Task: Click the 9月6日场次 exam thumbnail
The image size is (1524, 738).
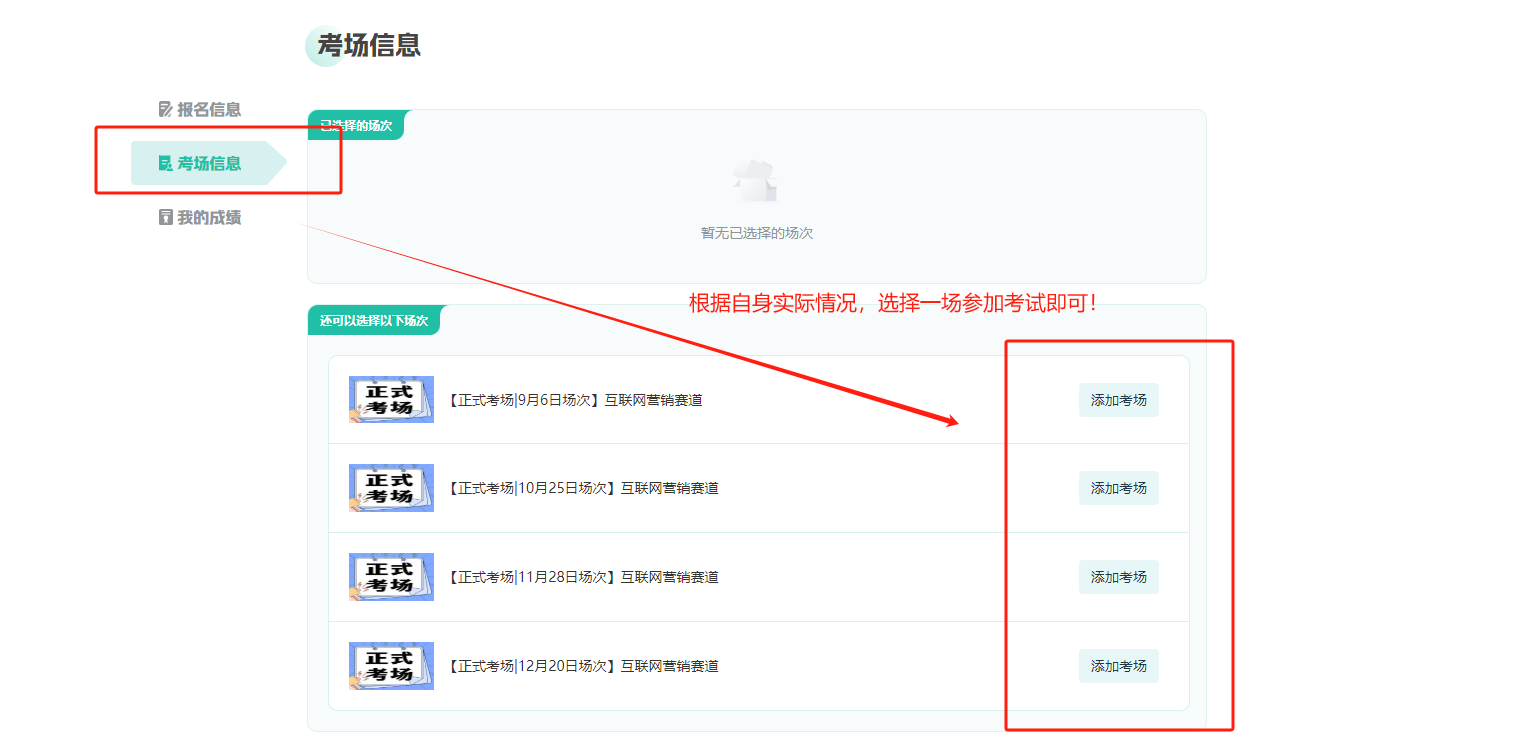Action: coord(391,400)
